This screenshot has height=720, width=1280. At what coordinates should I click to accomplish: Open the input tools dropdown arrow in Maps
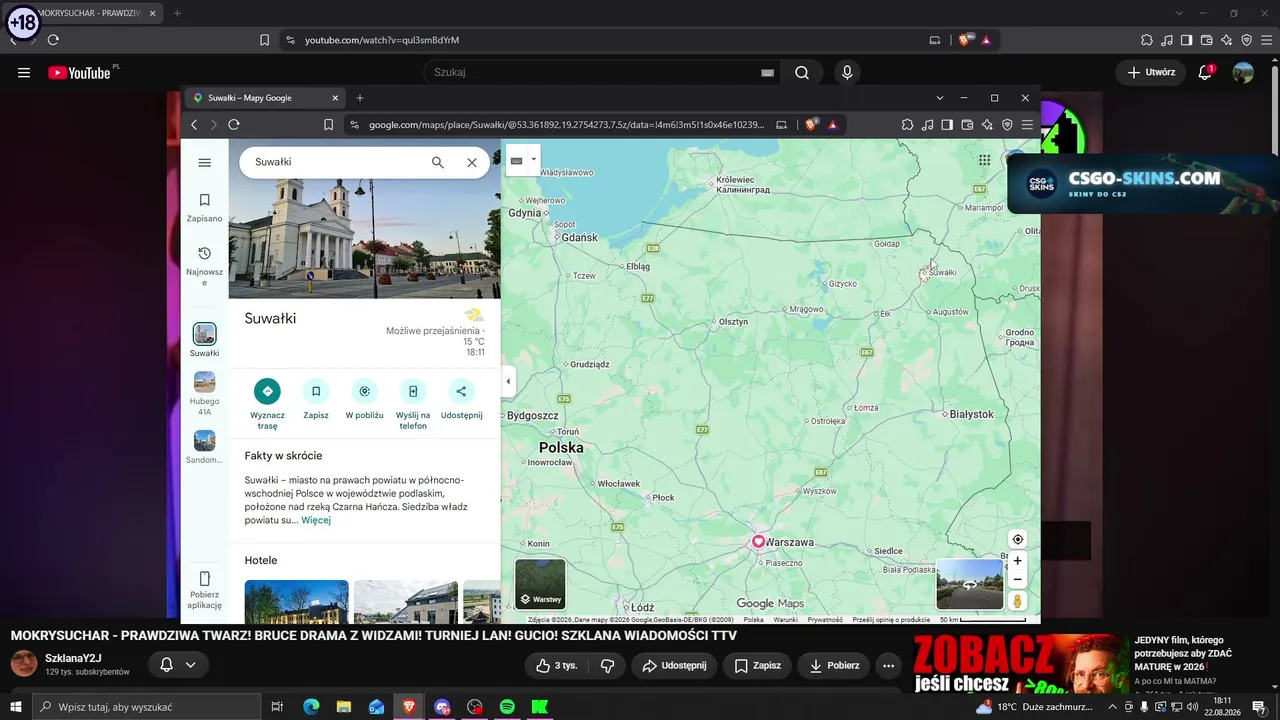tap(534, 159)
